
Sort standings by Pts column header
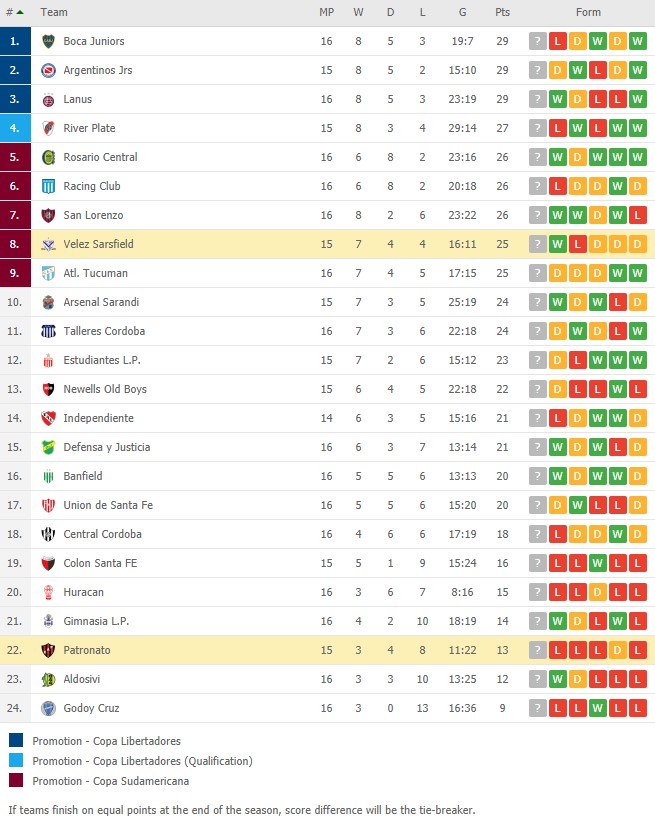(x=502, y=12)
